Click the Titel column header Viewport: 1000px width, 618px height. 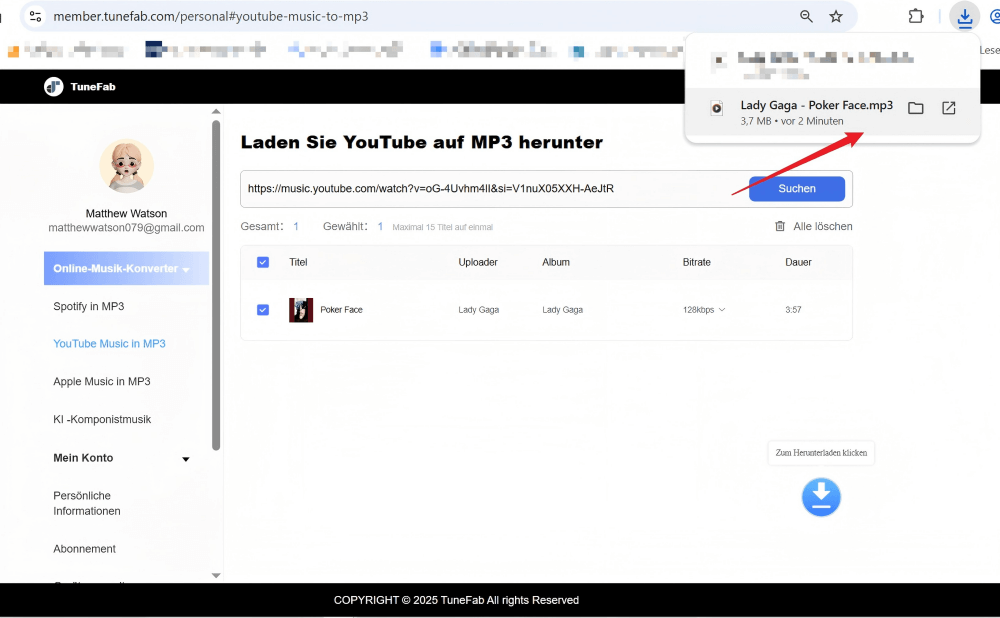click(298, 262)
